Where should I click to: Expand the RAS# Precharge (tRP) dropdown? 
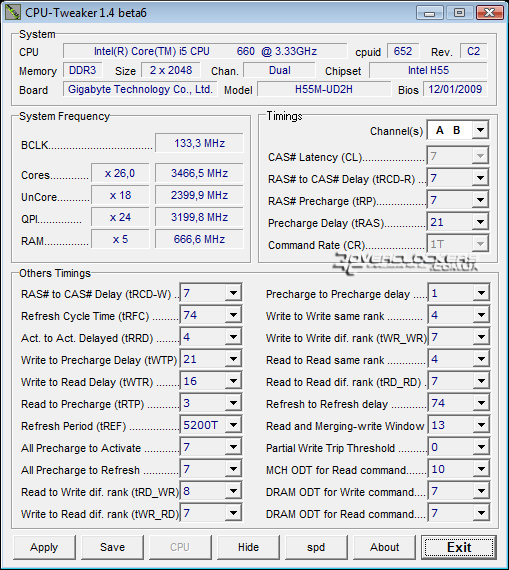point(480,200)
